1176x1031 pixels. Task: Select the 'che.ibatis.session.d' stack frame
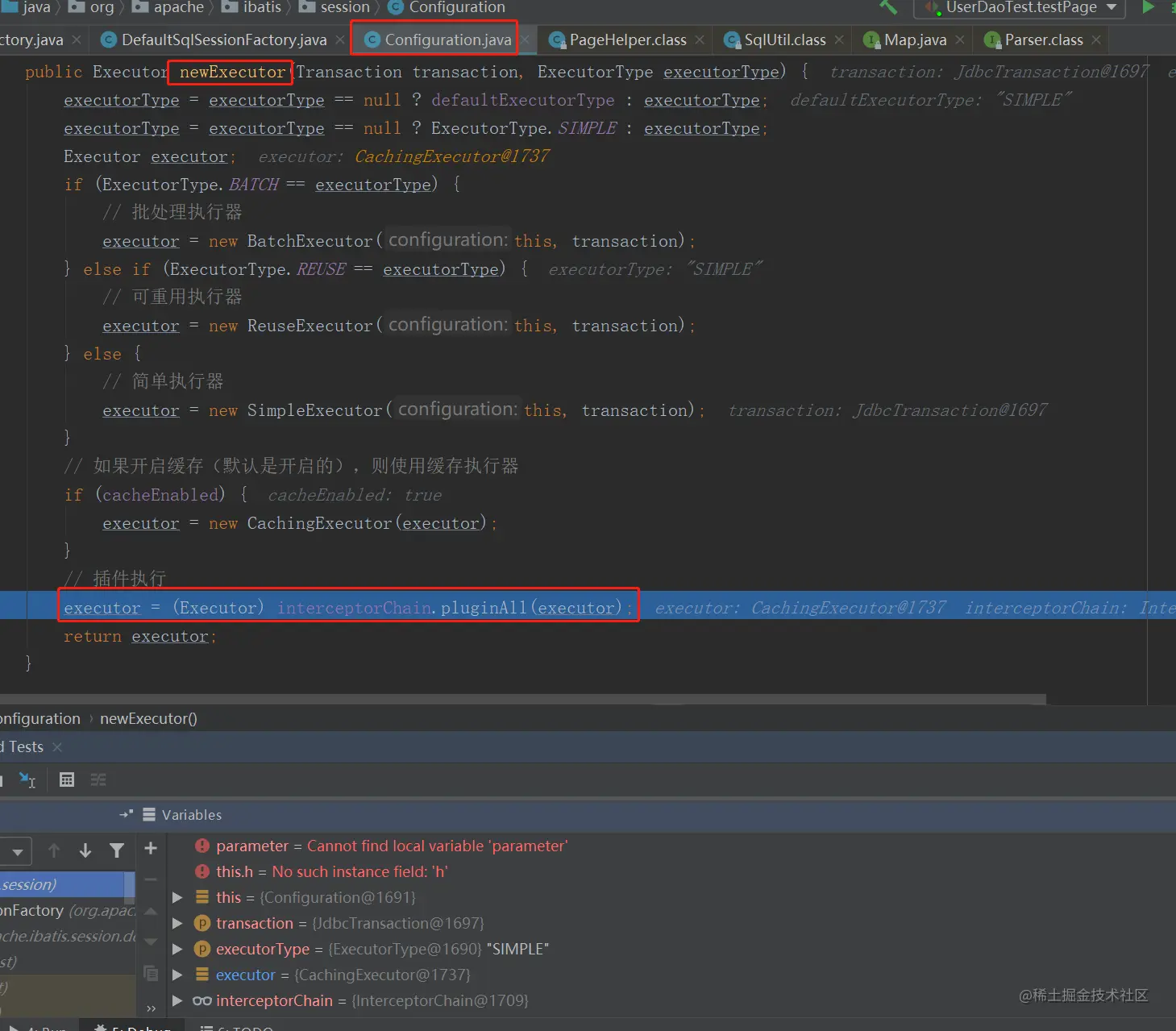(68, 936)
